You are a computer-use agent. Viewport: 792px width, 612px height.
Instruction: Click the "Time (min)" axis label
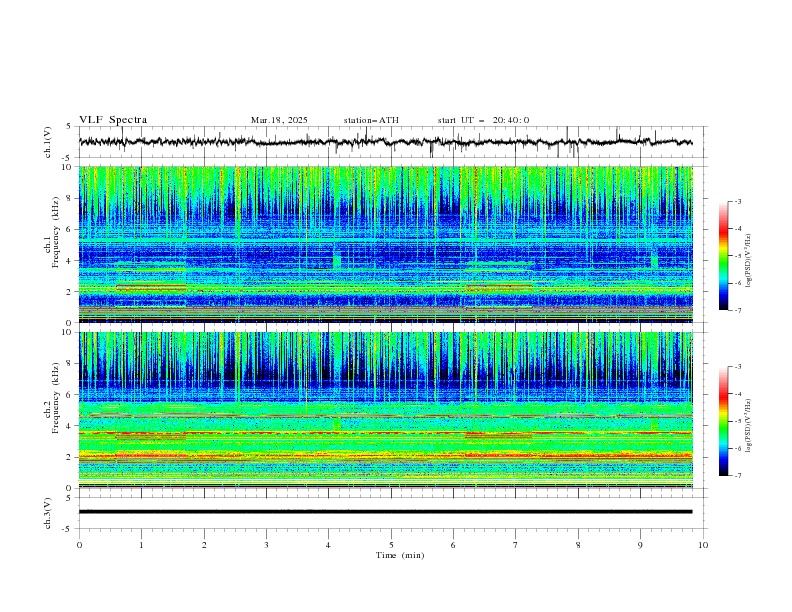tap(400, 555)
